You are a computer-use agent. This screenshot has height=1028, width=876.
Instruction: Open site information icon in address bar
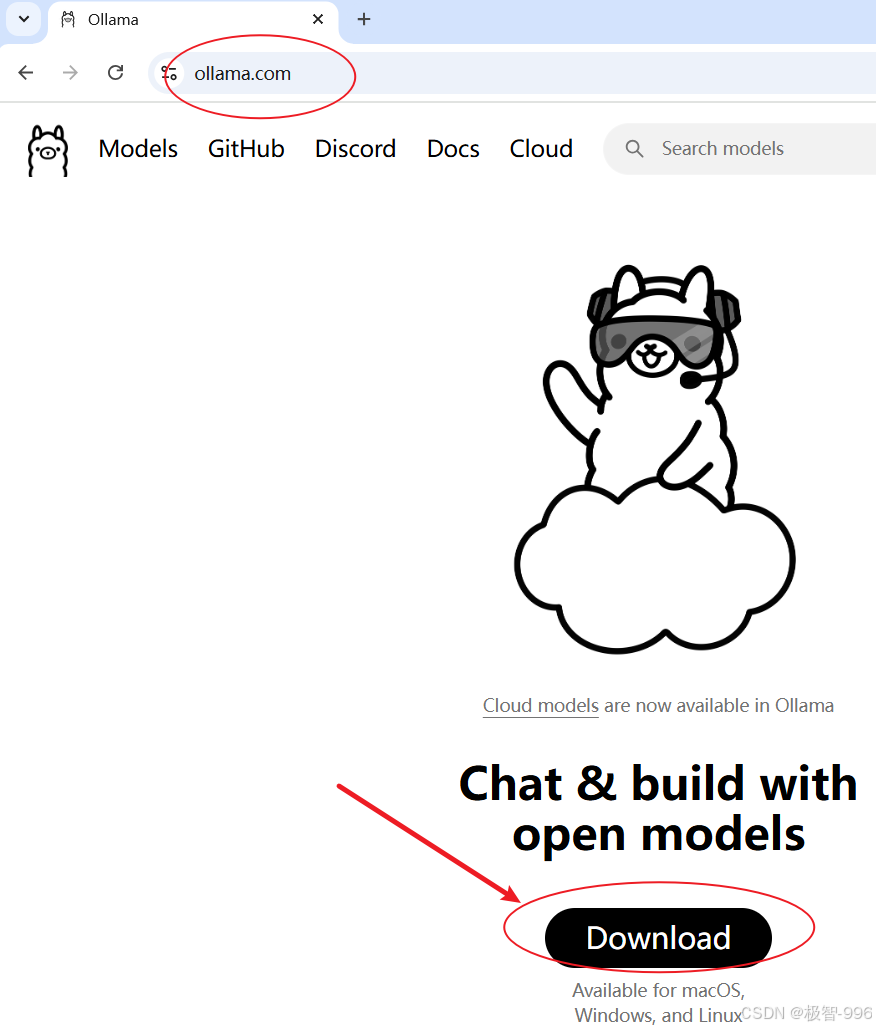pos(169,73)
